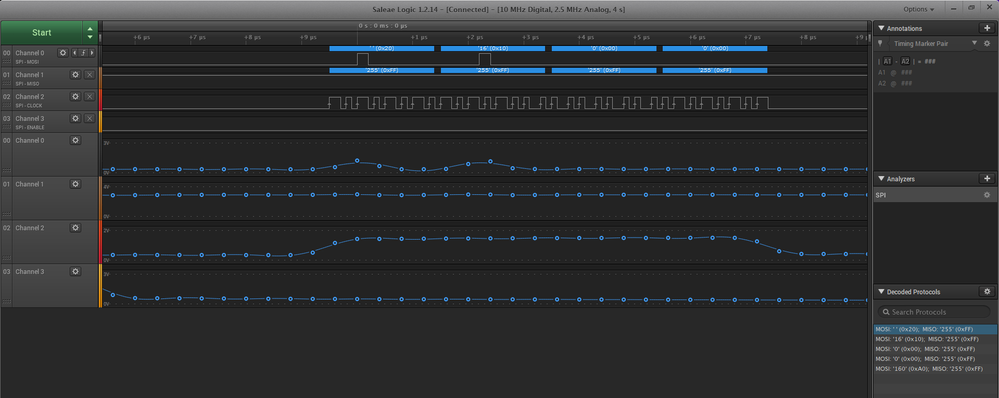Image resolution: width=999 pixels, height=398 pixels.
Task: Open Timing Marker Pair dropdown arrow
Action: point(974,43)
